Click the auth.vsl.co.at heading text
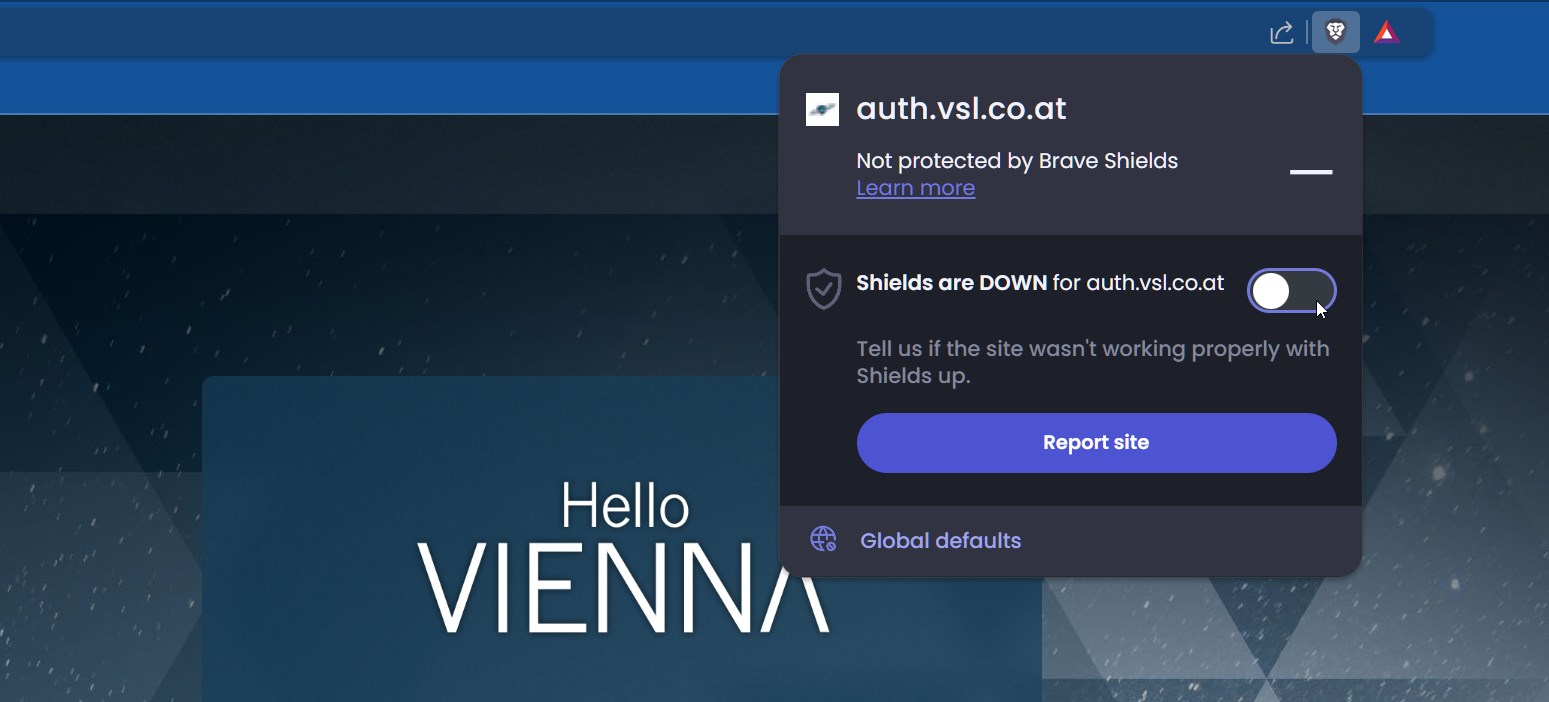 [961, 109]
